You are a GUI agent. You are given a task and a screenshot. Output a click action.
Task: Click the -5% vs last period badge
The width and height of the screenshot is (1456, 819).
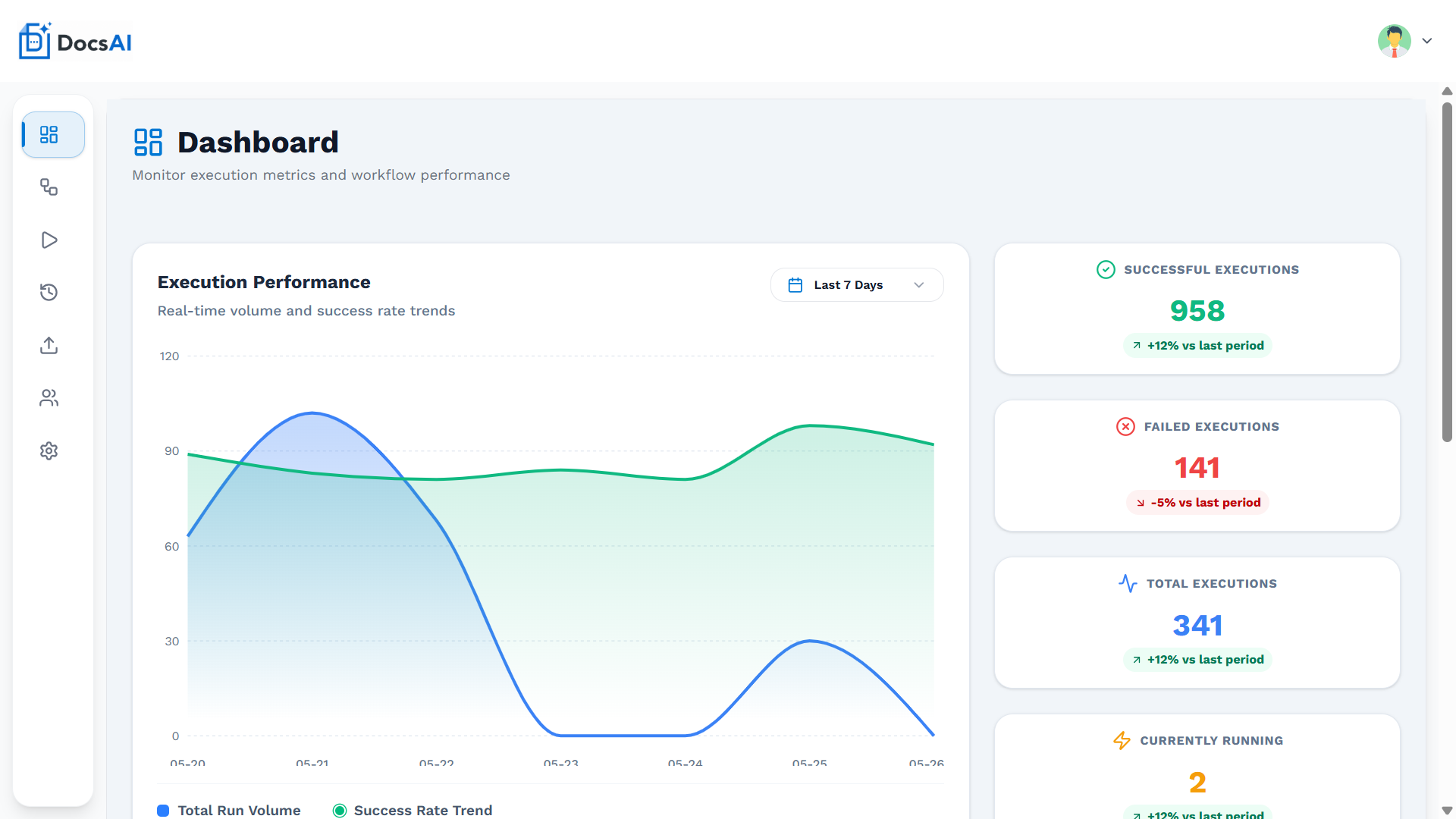point(1197,503)
